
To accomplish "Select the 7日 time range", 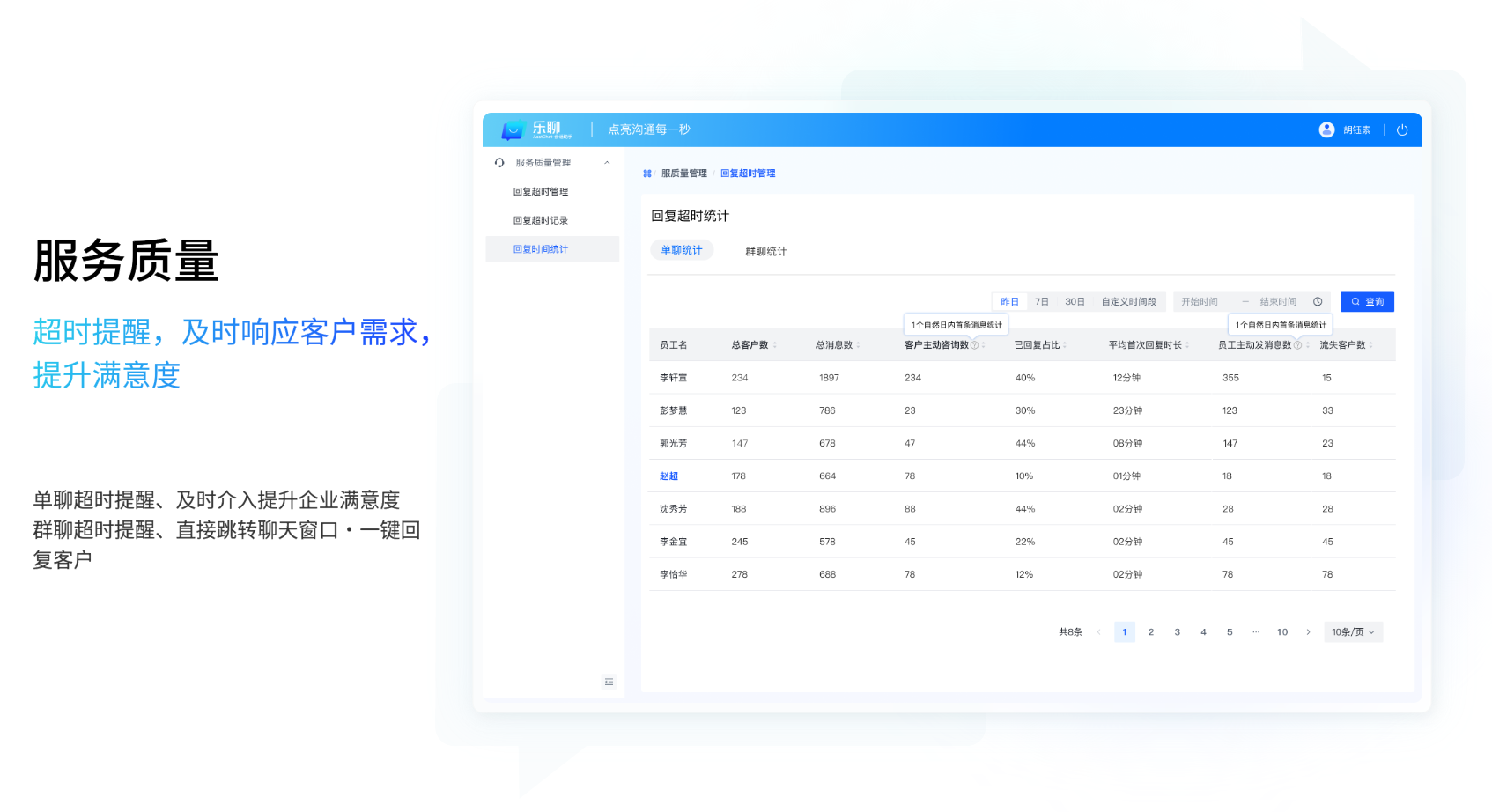I will (1042, 302).
